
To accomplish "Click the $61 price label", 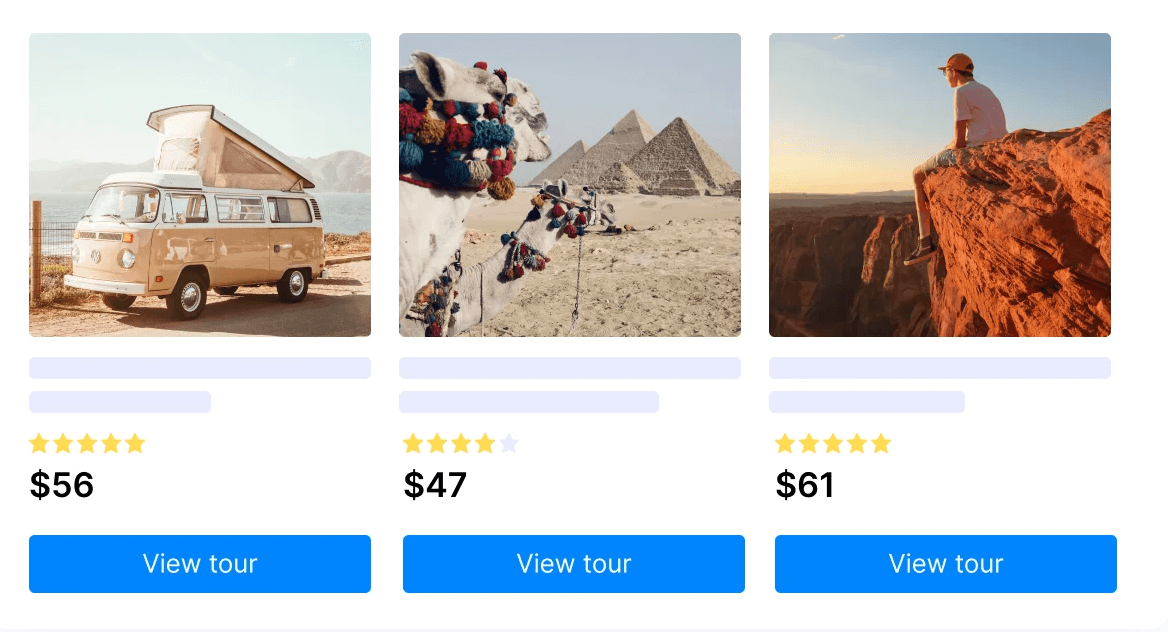I will (805, 485).
